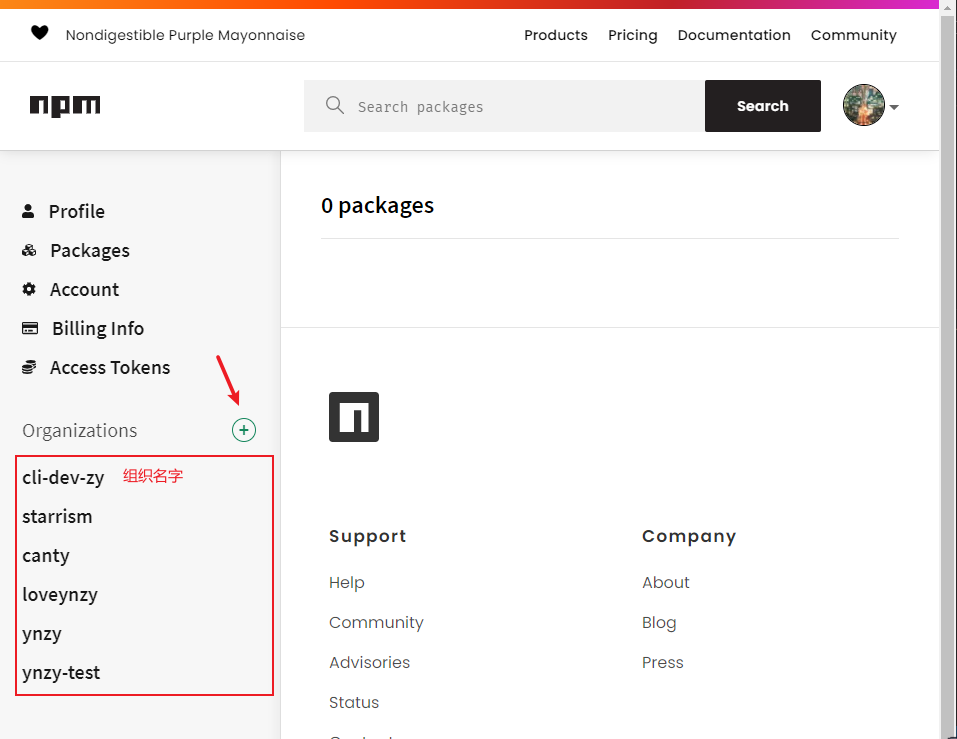Open Billing Info in the sidebar
The height and width of the screenshot is (739, 957).
(x=98, y=328)
